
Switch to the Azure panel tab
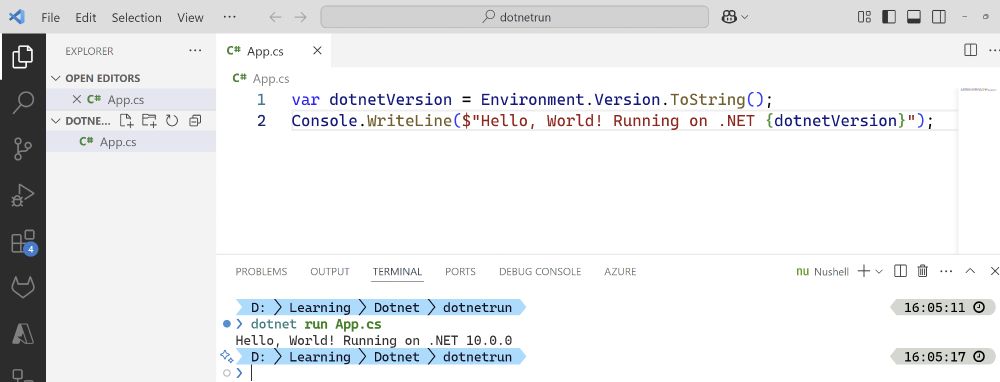[x=621, y=272]
